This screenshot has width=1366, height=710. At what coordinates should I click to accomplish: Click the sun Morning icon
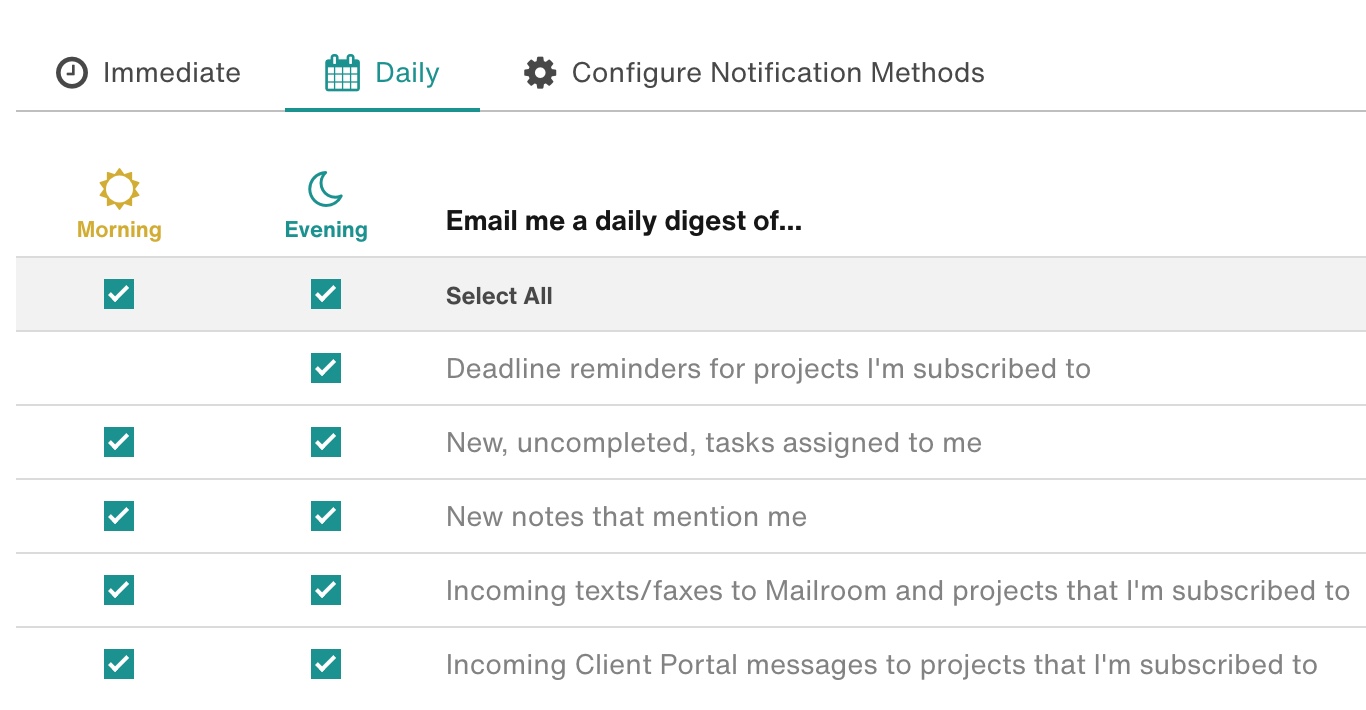point(119,188)
